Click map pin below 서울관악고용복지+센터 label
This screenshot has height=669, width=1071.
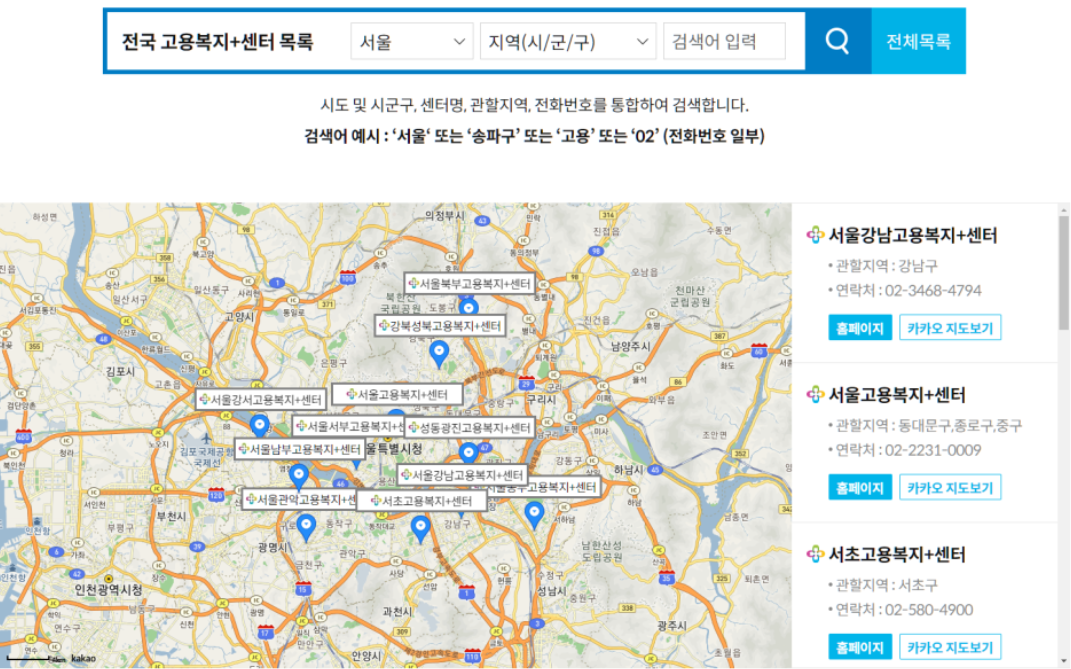click(306, 528)
